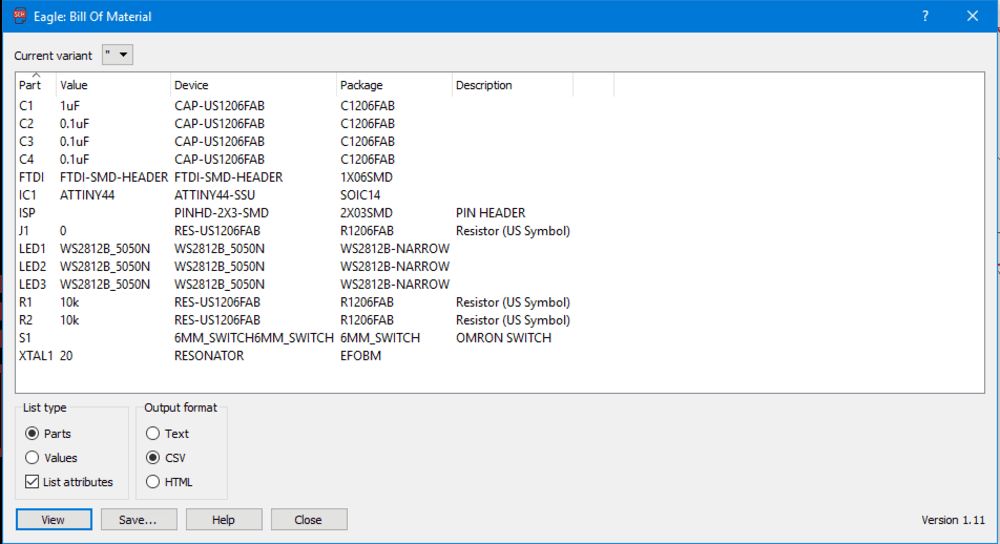Screen dimensions: 1000x544
Task: Click the 1X06SMD package cell
Action: (x=366, y=177)
